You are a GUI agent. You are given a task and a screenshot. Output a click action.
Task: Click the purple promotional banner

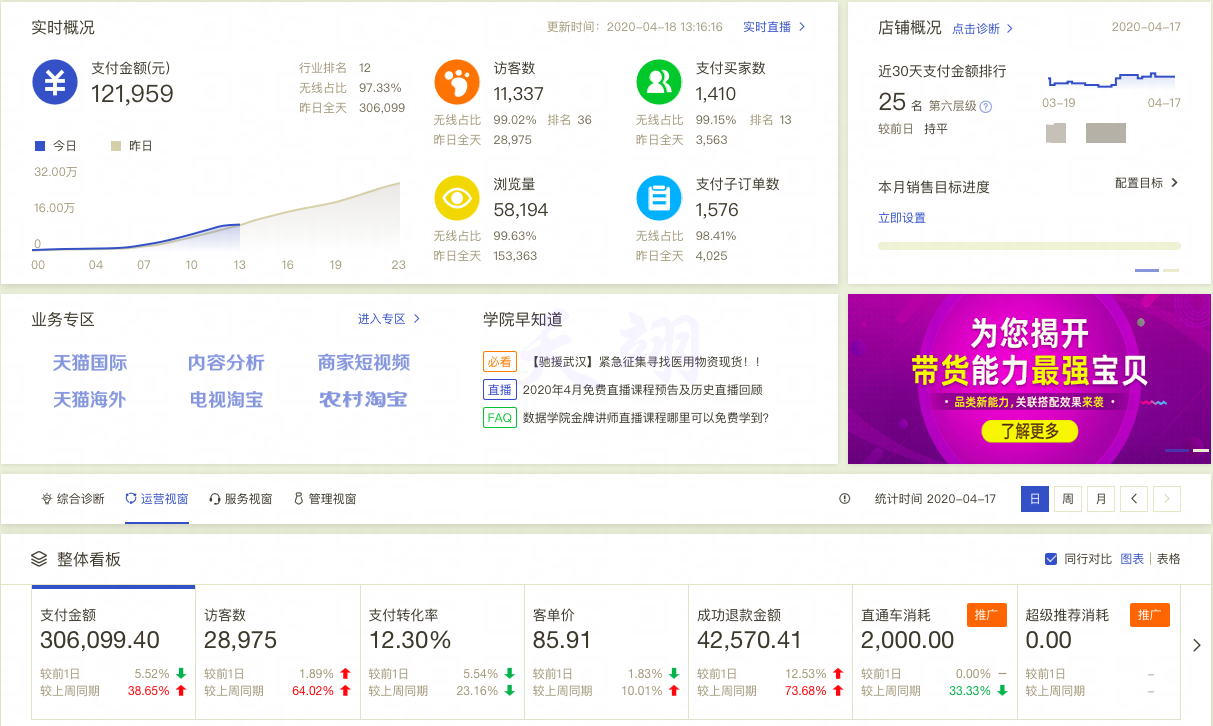pyautogui.click(x=1029, y=379)
